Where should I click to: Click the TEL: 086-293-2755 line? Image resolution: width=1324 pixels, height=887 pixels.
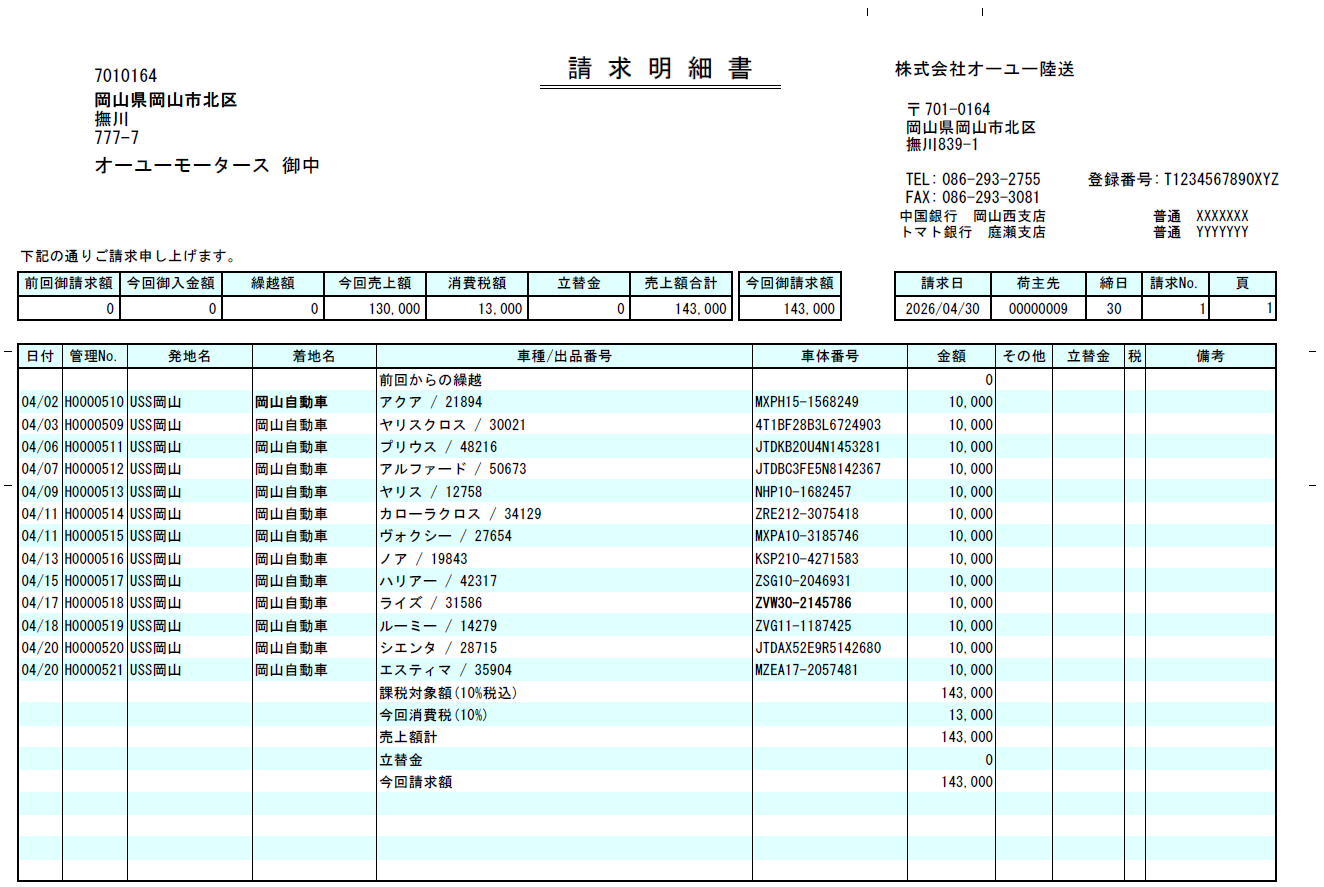pyautogui.click(x=972, y=180)
